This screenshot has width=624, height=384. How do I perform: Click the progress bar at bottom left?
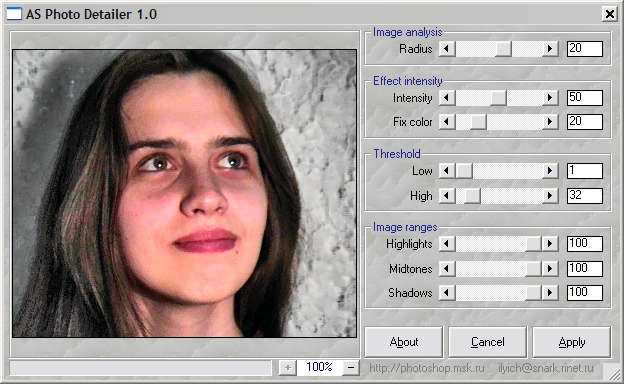point(141,368)
